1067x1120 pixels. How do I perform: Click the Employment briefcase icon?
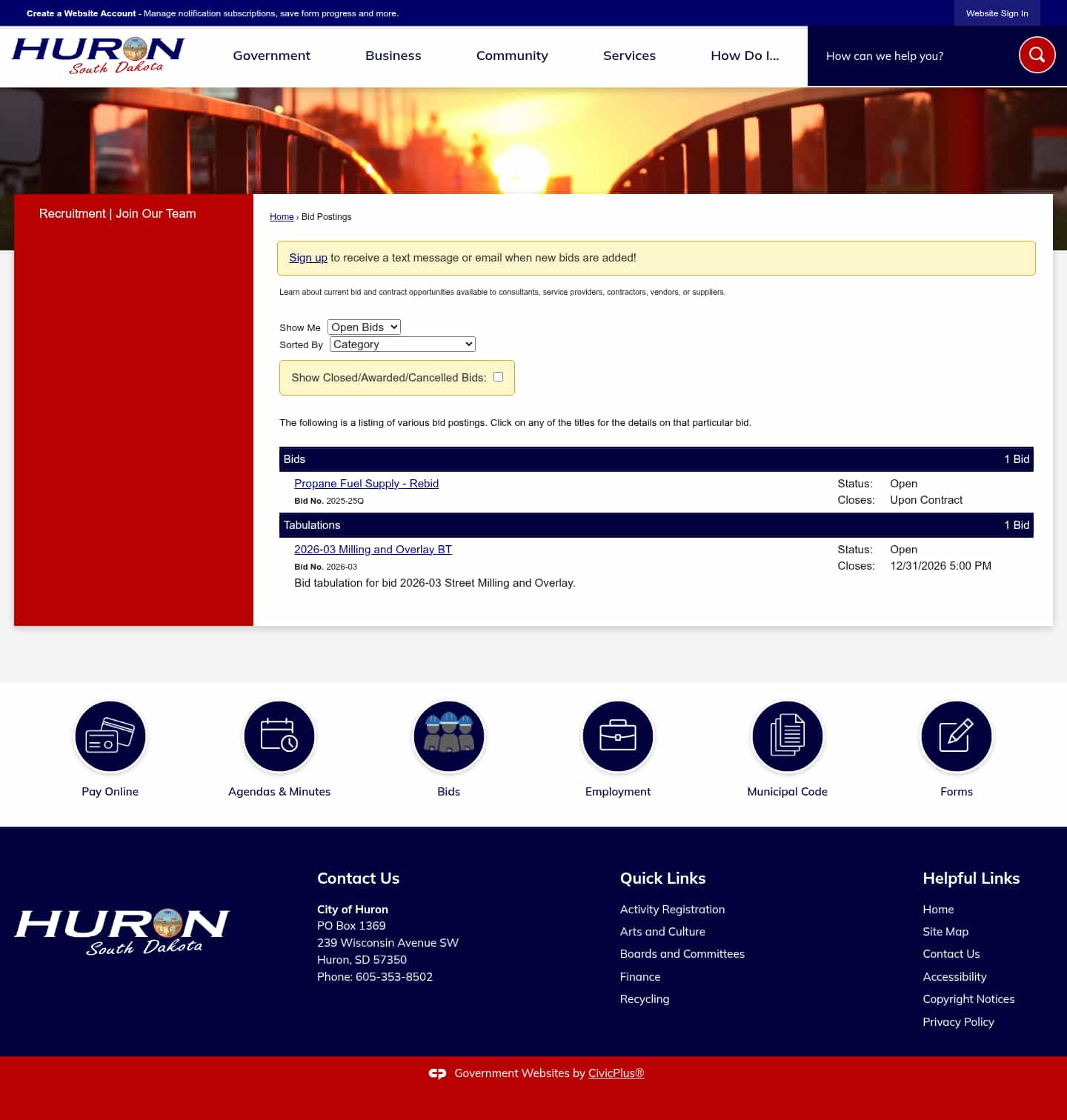617,736
